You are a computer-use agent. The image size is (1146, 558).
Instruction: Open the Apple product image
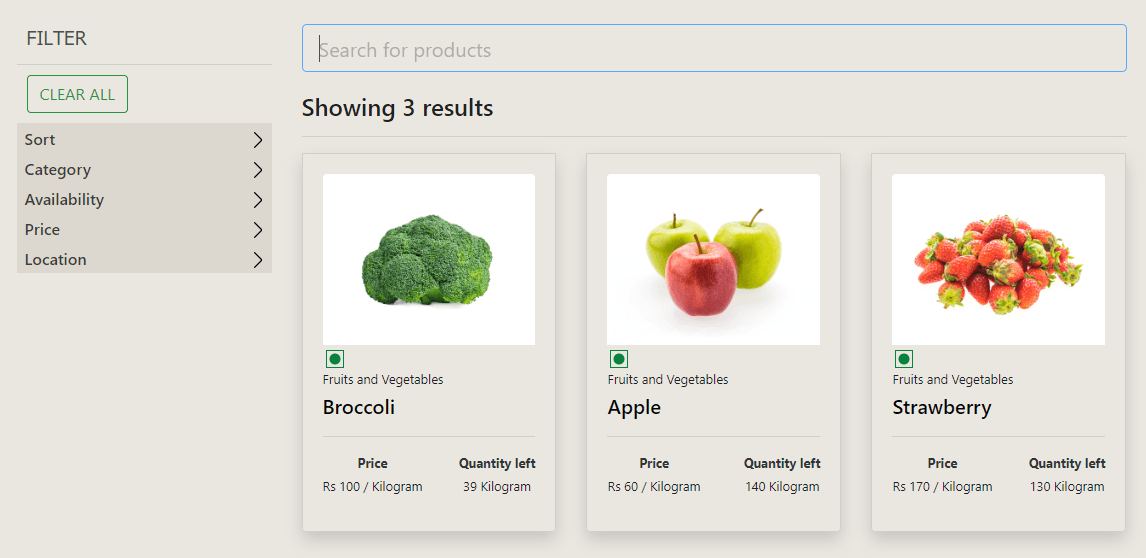click(x=713, y=260)
